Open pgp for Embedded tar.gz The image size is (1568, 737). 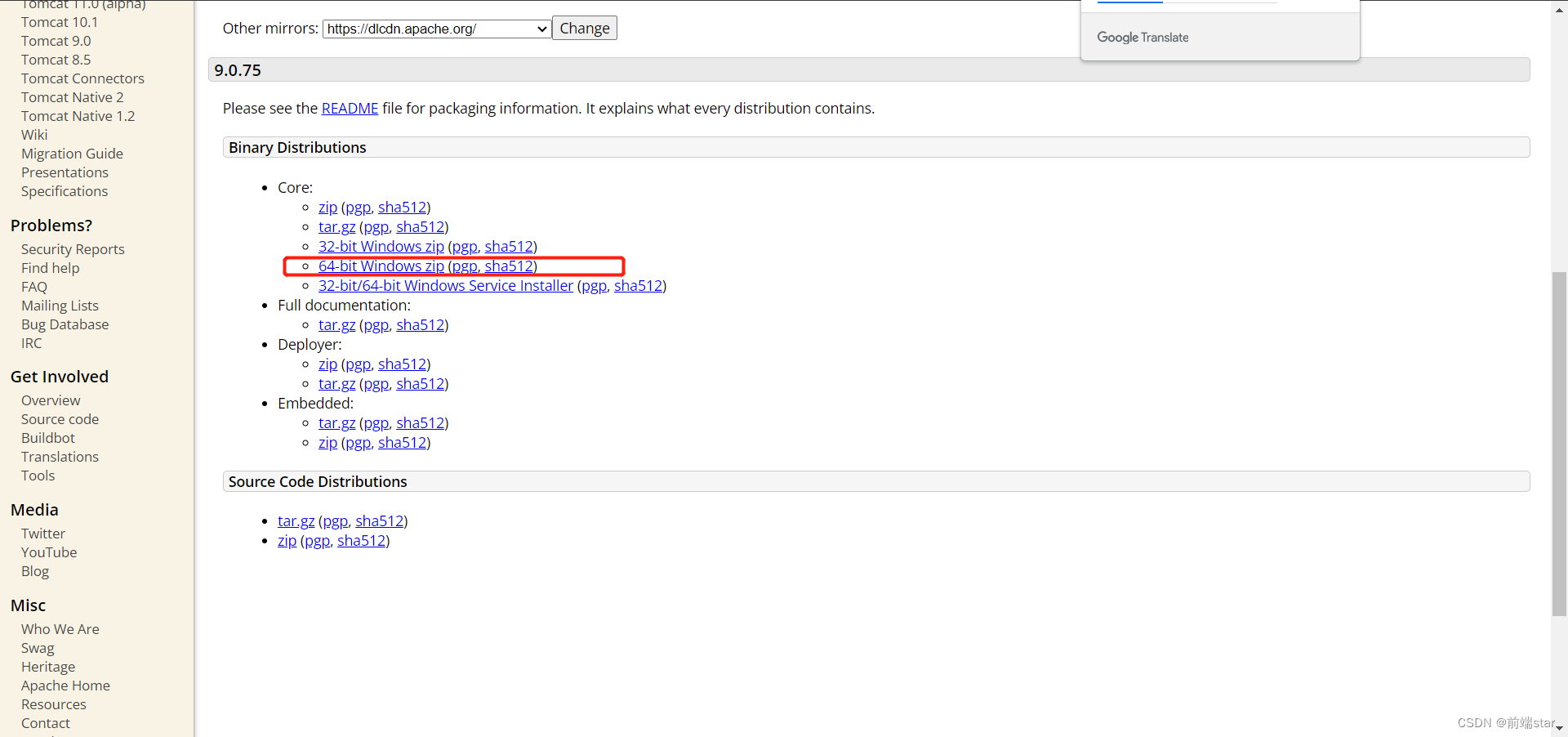pos(376,423)
